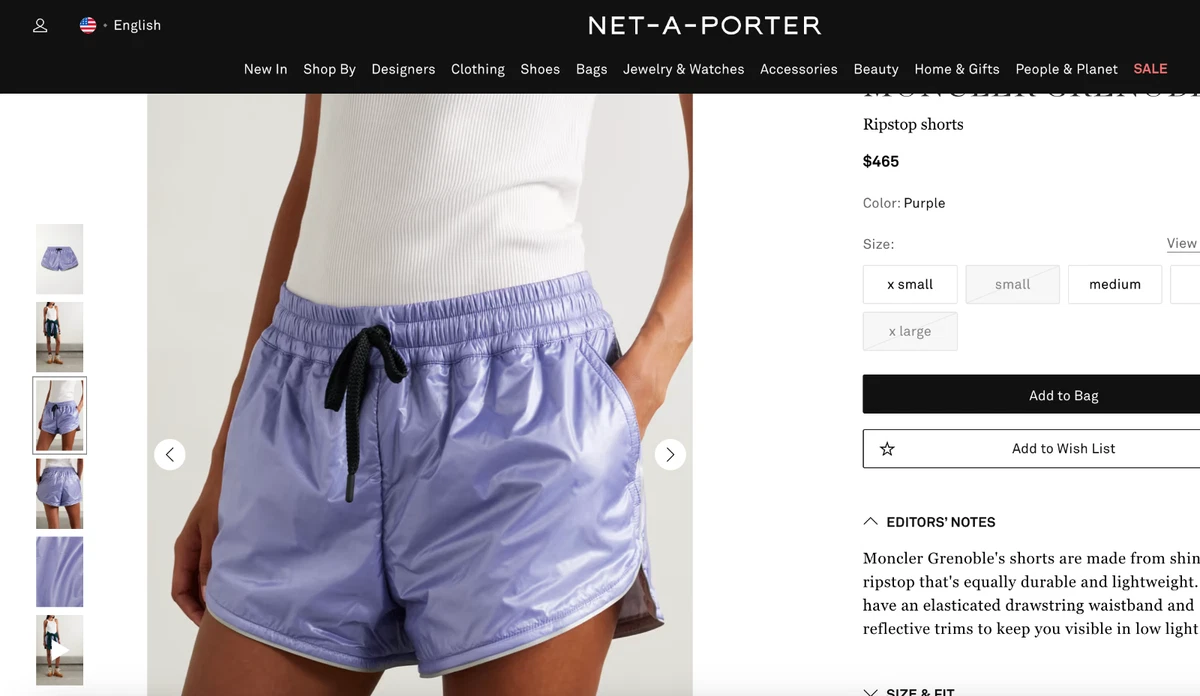Open the English language selector

pyautogui.click(x=137, y=25)
